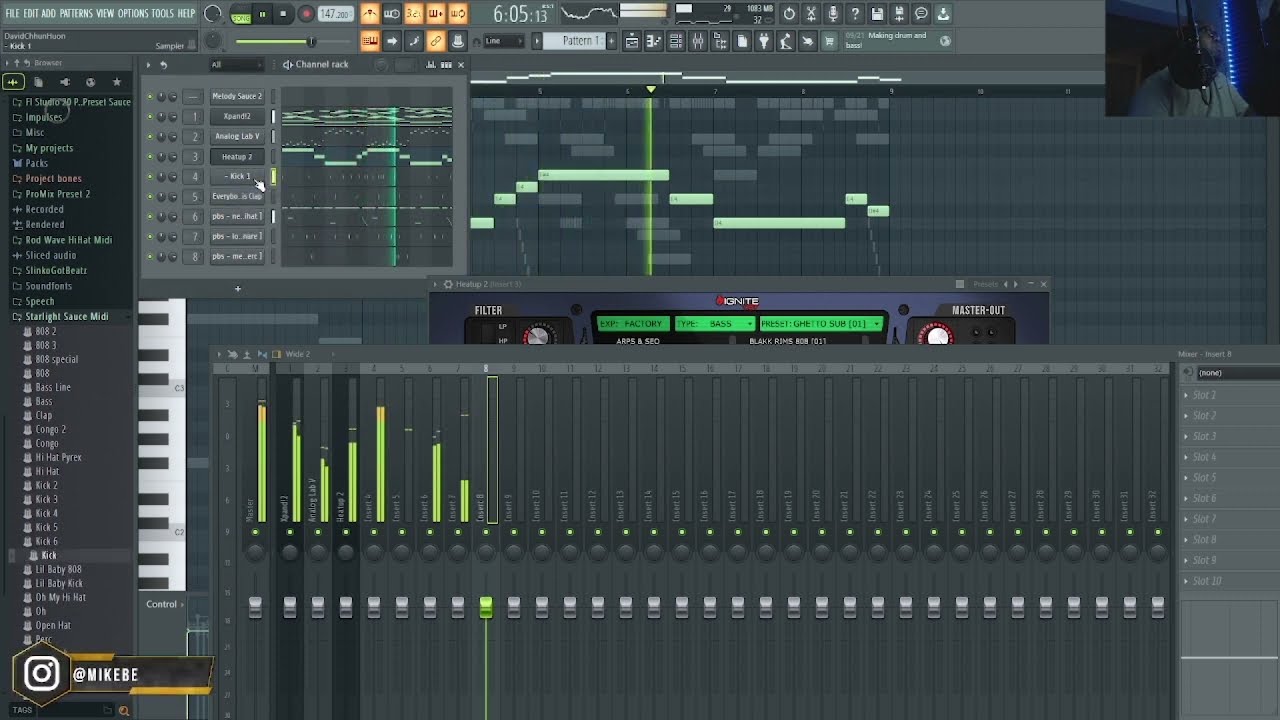Open the chat bubble news icon
This screenshot has width=1280, height=720.
click(921, 14)
